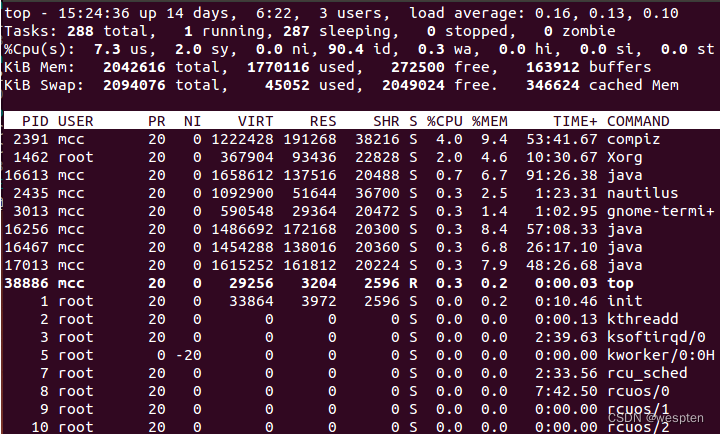Image resolution: width=720 pixels, height=435 pixels.
Task: Select the Xorg command text
Action: pyautogui.click(x=625, y=158)
